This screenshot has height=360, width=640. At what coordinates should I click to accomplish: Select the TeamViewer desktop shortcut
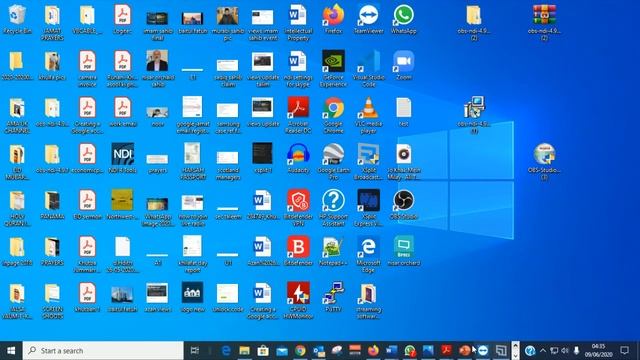point(368,19)
